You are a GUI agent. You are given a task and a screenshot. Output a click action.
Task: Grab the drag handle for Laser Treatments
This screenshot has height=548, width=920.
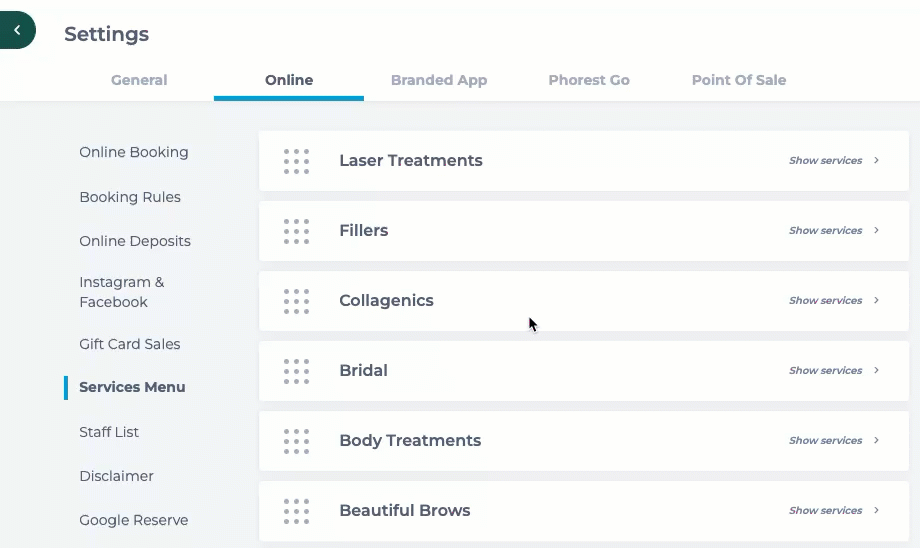[296, 161]
